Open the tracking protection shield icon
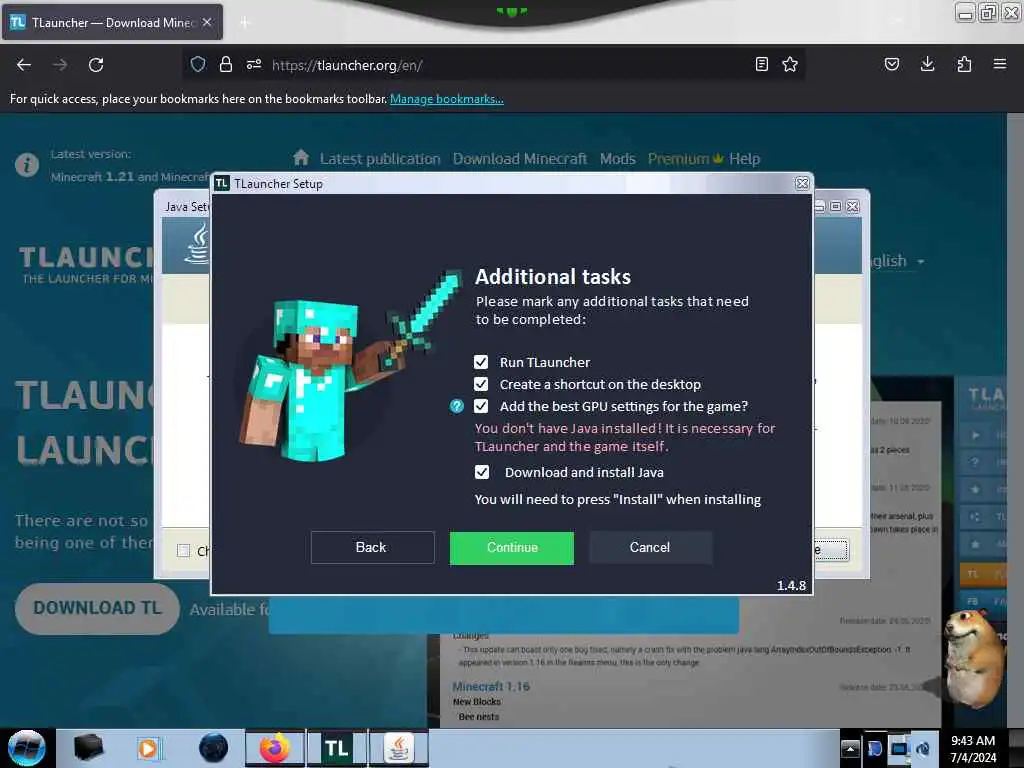This screenshot has width=1024, height=768. tap(198, 64)
